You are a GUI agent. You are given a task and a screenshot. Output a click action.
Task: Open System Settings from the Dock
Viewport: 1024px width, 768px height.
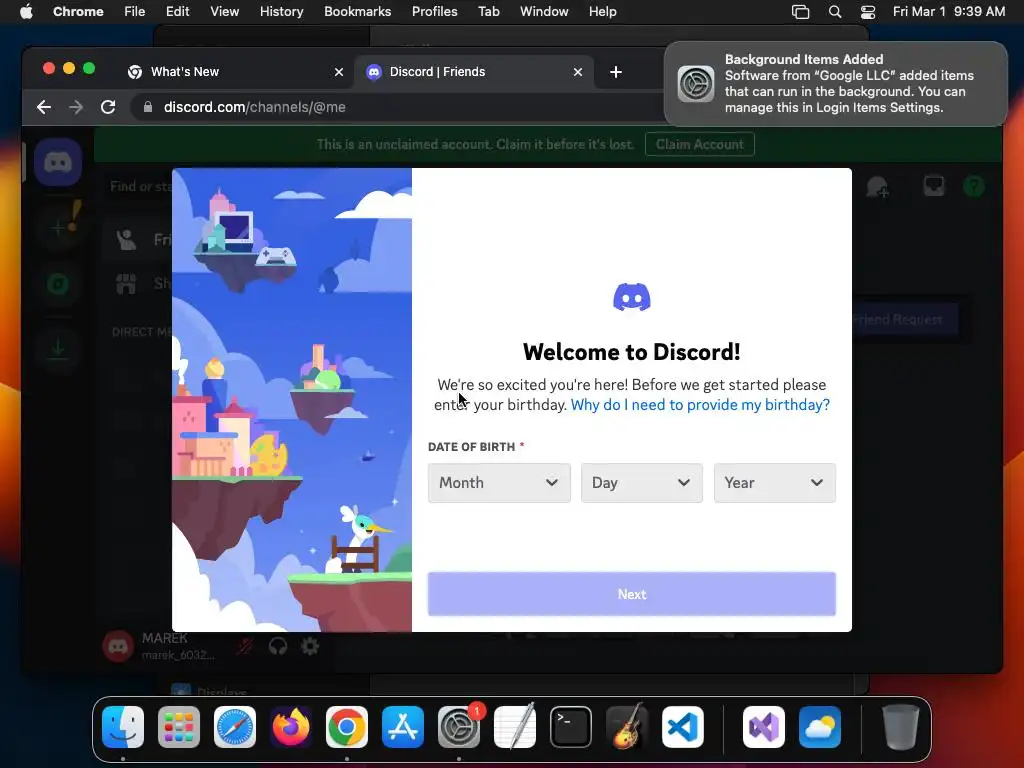coord(458,727)
